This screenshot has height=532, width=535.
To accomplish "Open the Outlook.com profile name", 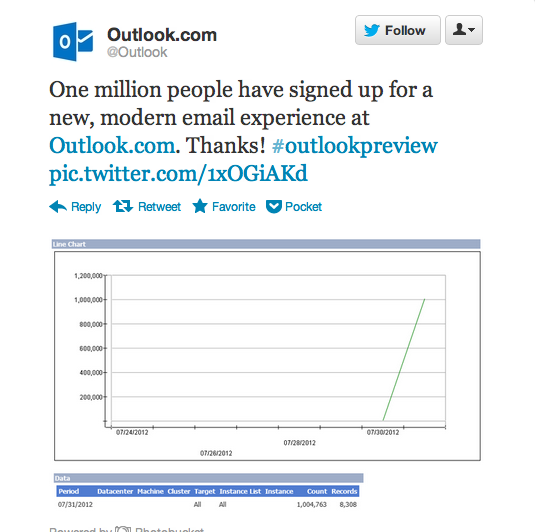I will 162,35.
